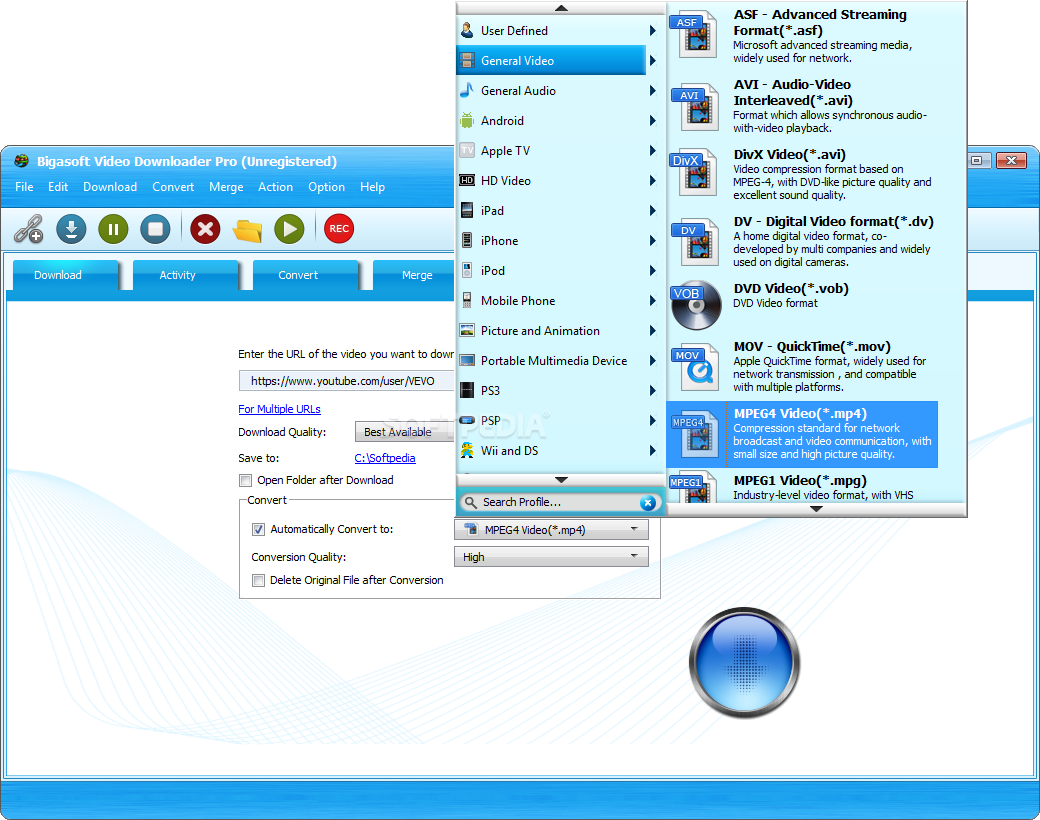The height and width of the screenshot is (820, 1040).
Task: Open Download Quality Best Available dropdown
Action: (405, 432)
